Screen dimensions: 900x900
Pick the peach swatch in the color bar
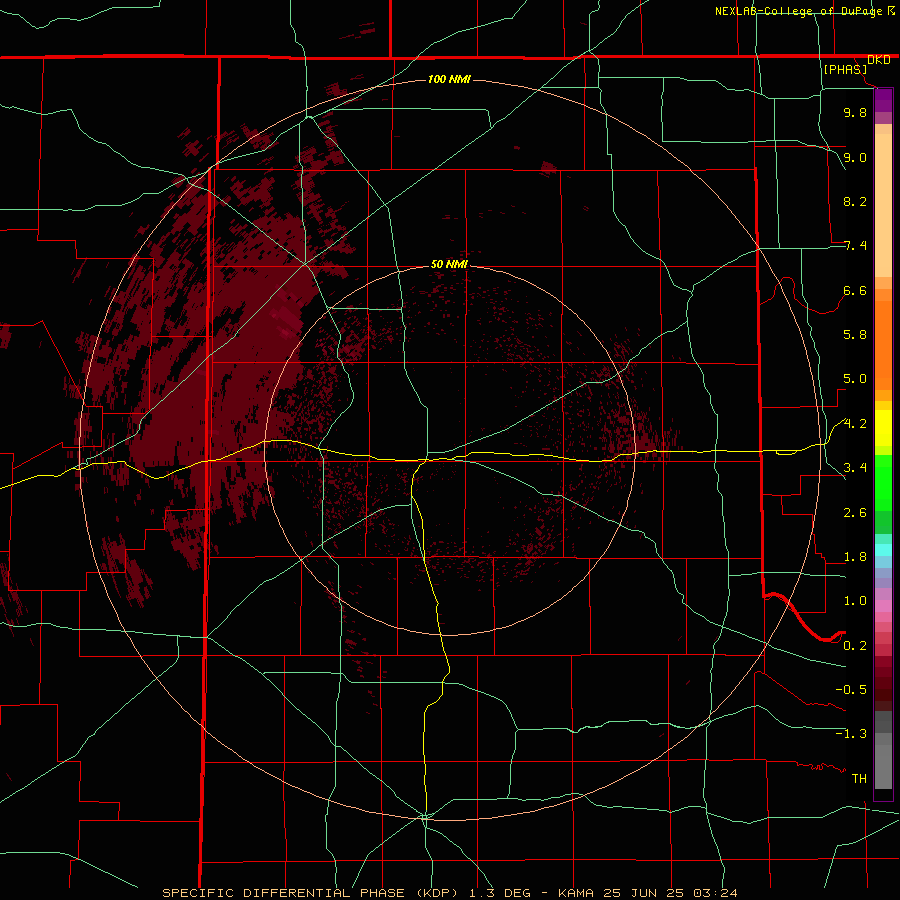coord(883,205)
